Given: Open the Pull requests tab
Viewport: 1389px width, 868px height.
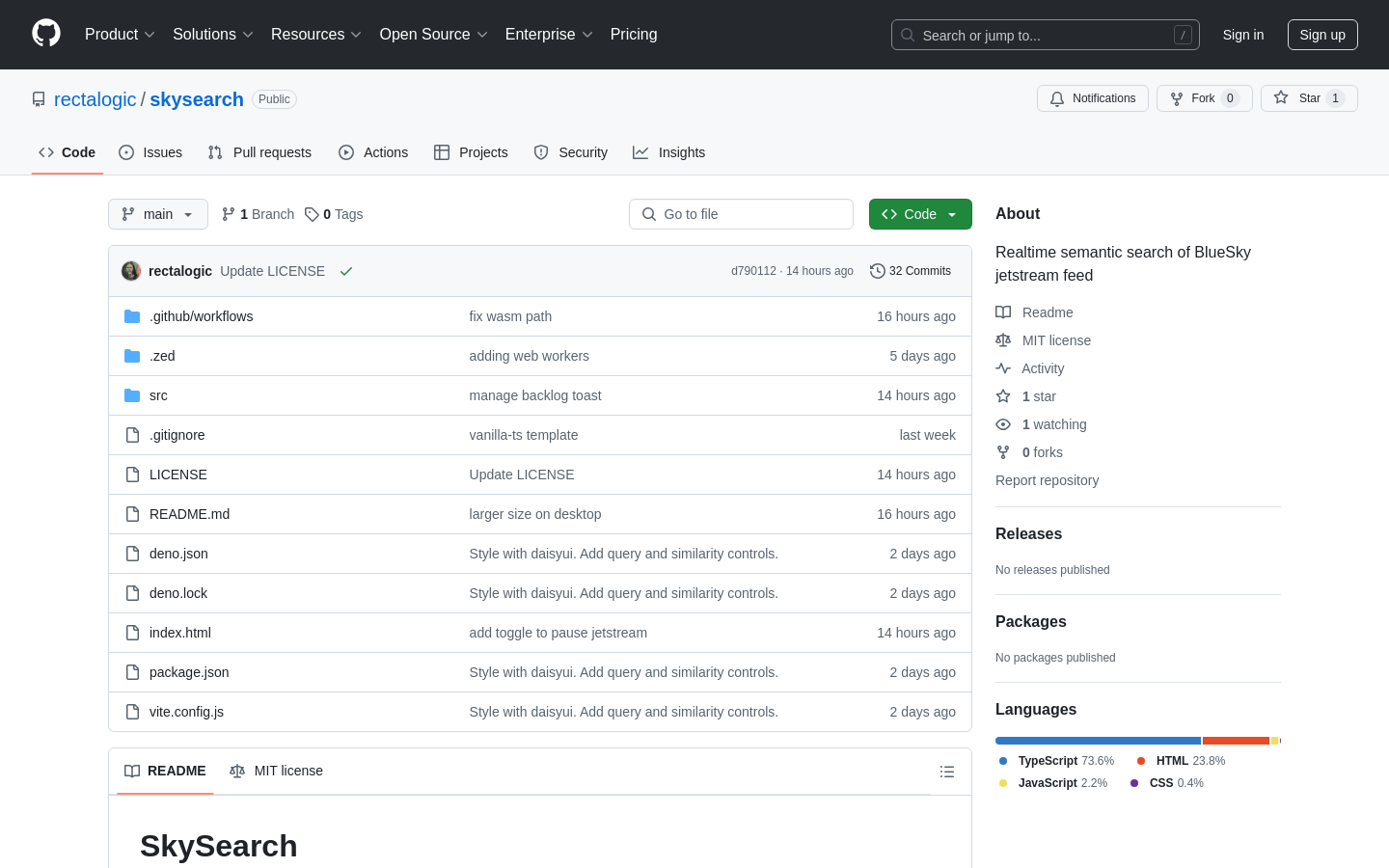Looking at the screenshot, I should point(259,152).
